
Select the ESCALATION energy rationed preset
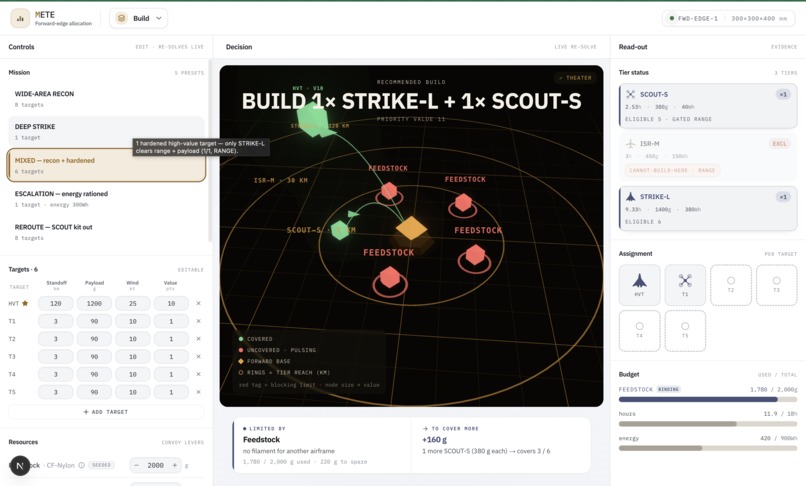(106, 199)
